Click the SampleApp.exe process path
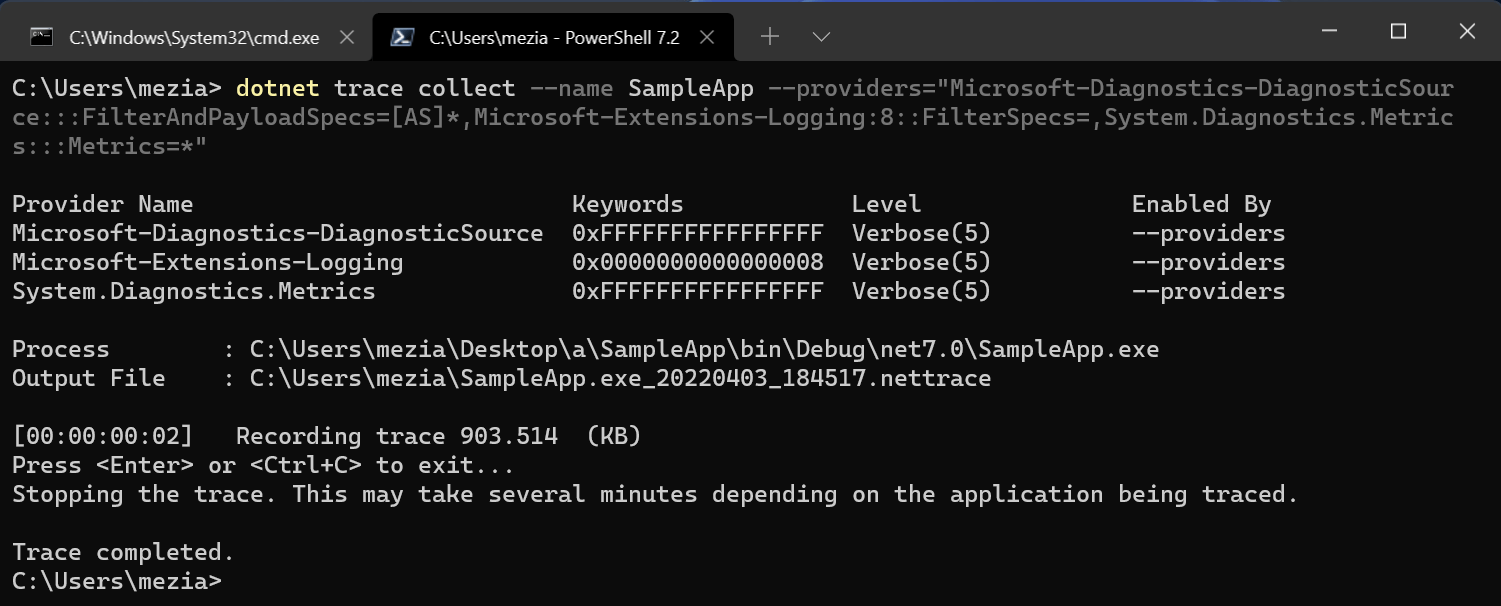1501x606 pixels. click(704, 350)
